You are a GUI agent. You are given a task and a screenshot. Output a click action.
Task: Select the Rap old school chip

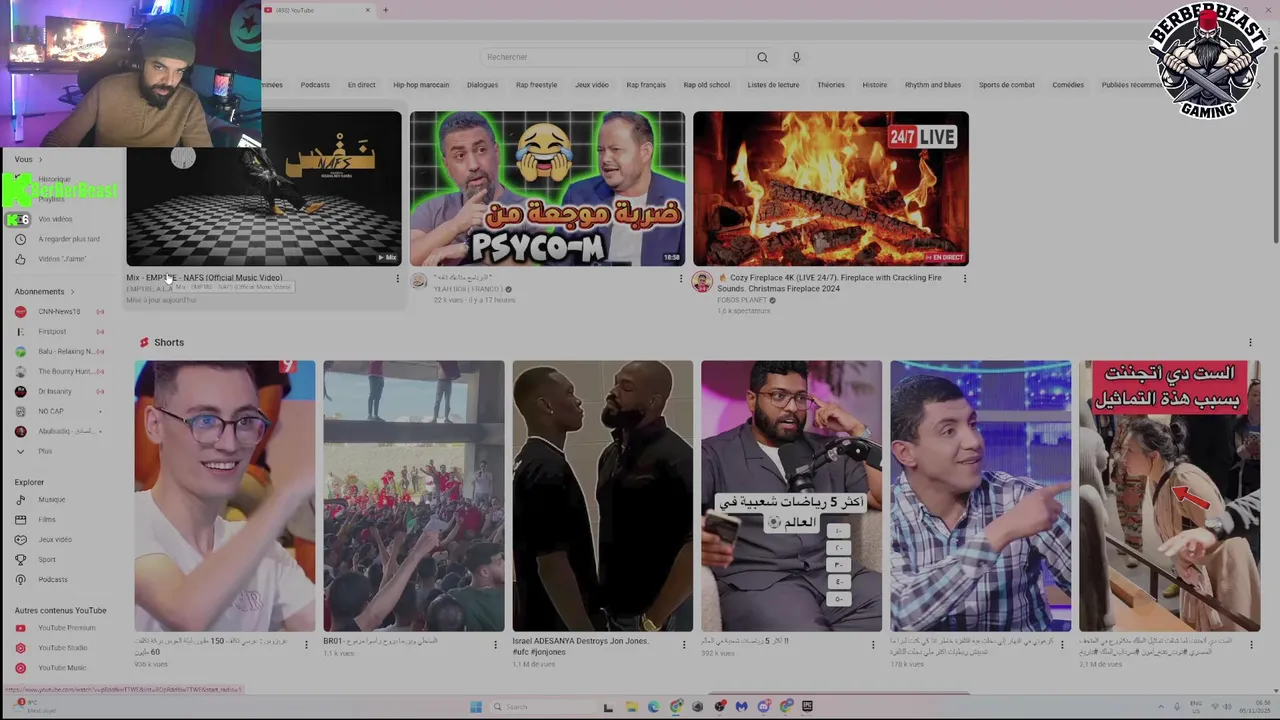pos(707,85)
